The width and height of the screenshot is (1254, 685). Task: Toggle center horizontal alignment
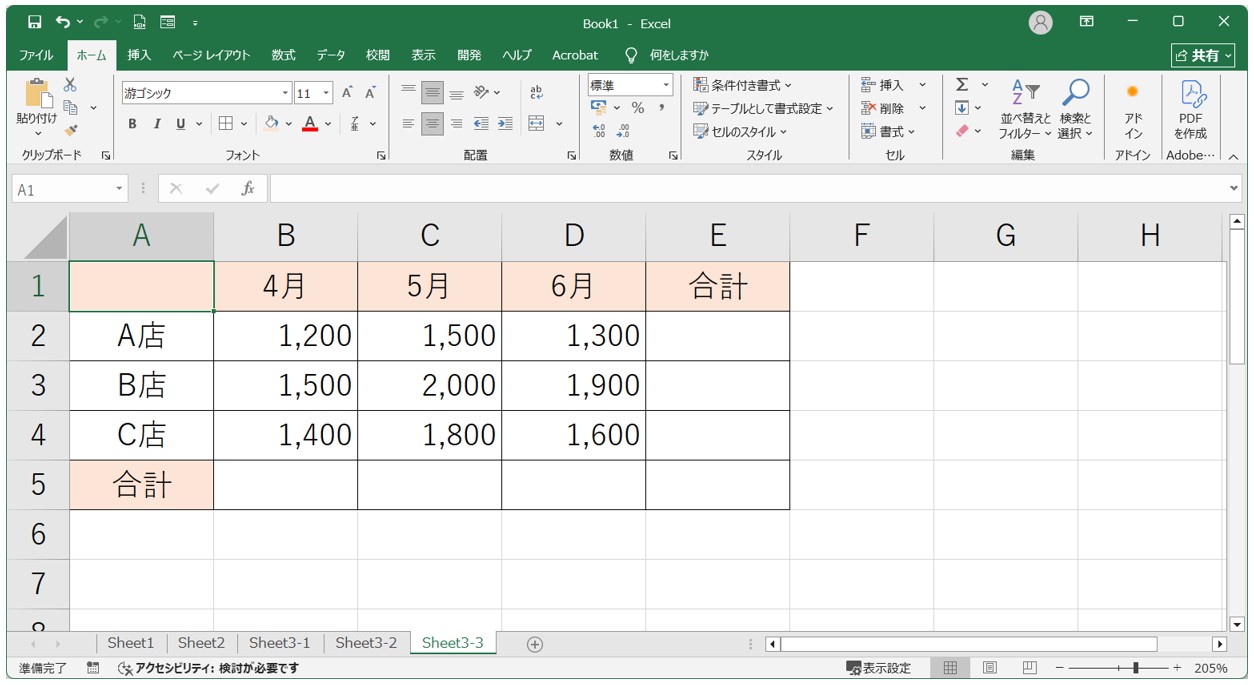pos(432,124)
